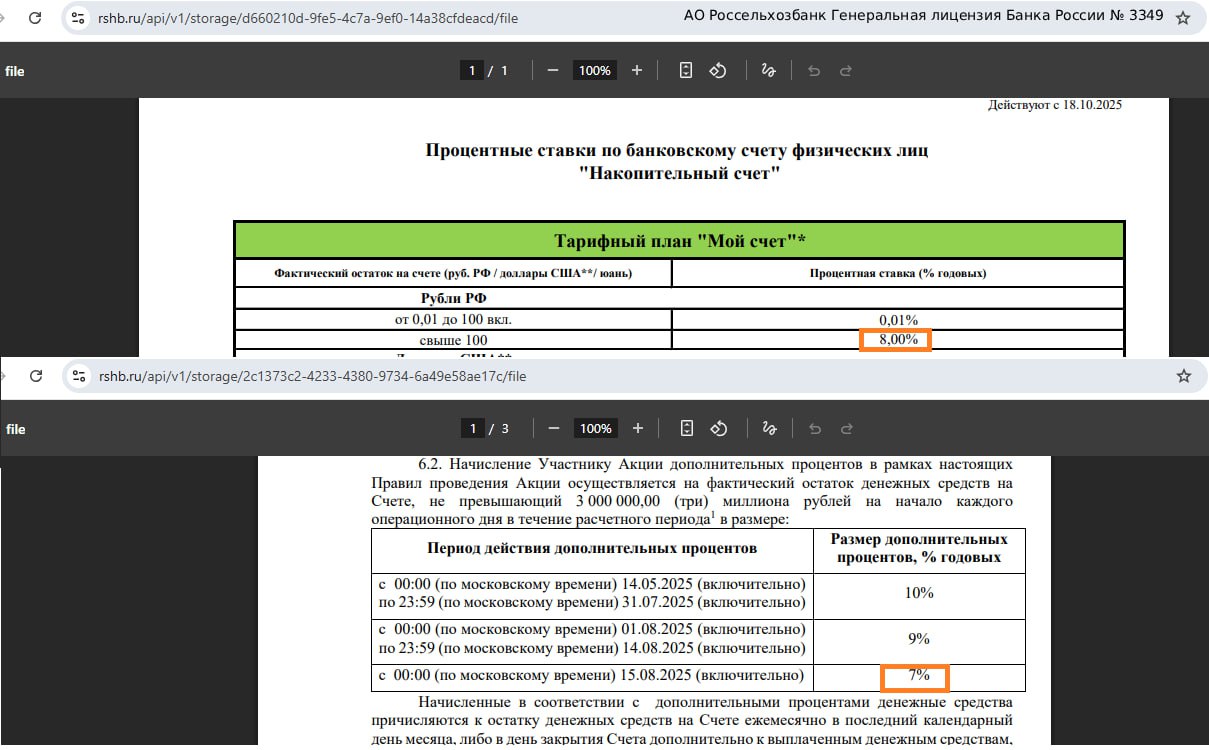Reload the upper browser page
1209x750 pixels.
click(35, 18)
